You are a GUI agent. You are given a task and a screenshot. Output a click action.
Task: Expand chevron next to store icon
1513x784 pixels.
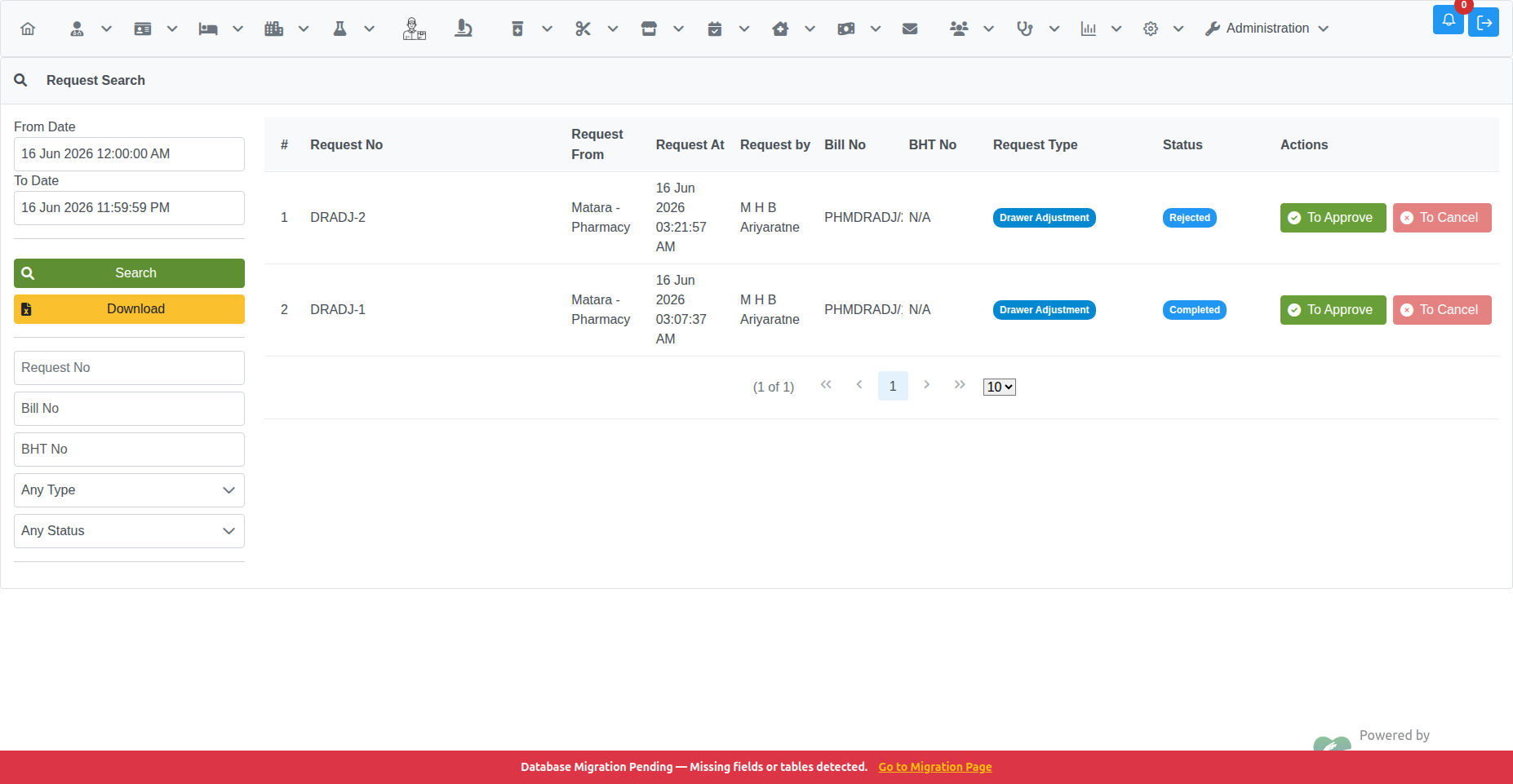point(678,29)
